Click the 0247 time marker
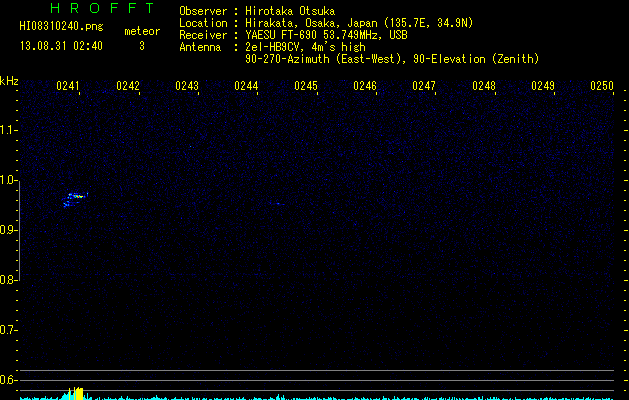The height and width of the screenshot is (400, 629). tap(424, 86)
